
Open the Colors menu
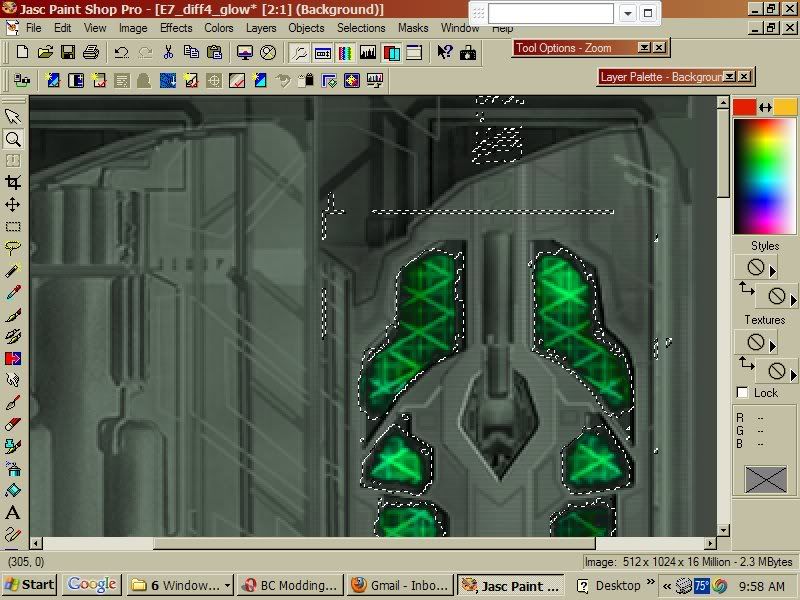[219, 28]
